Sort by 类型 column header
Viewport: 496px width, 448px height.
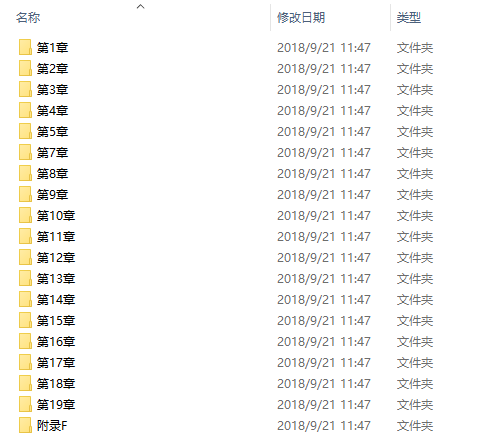[409, 18]
